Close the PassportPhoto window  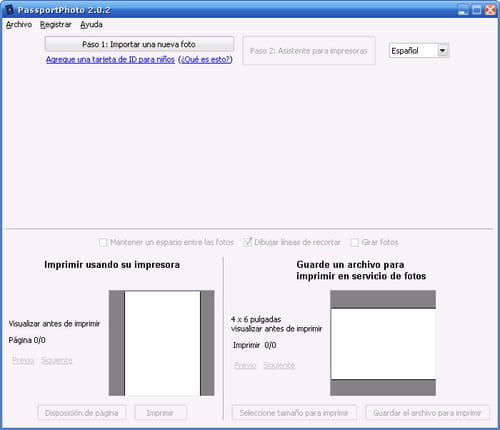(x=490, y=10)
